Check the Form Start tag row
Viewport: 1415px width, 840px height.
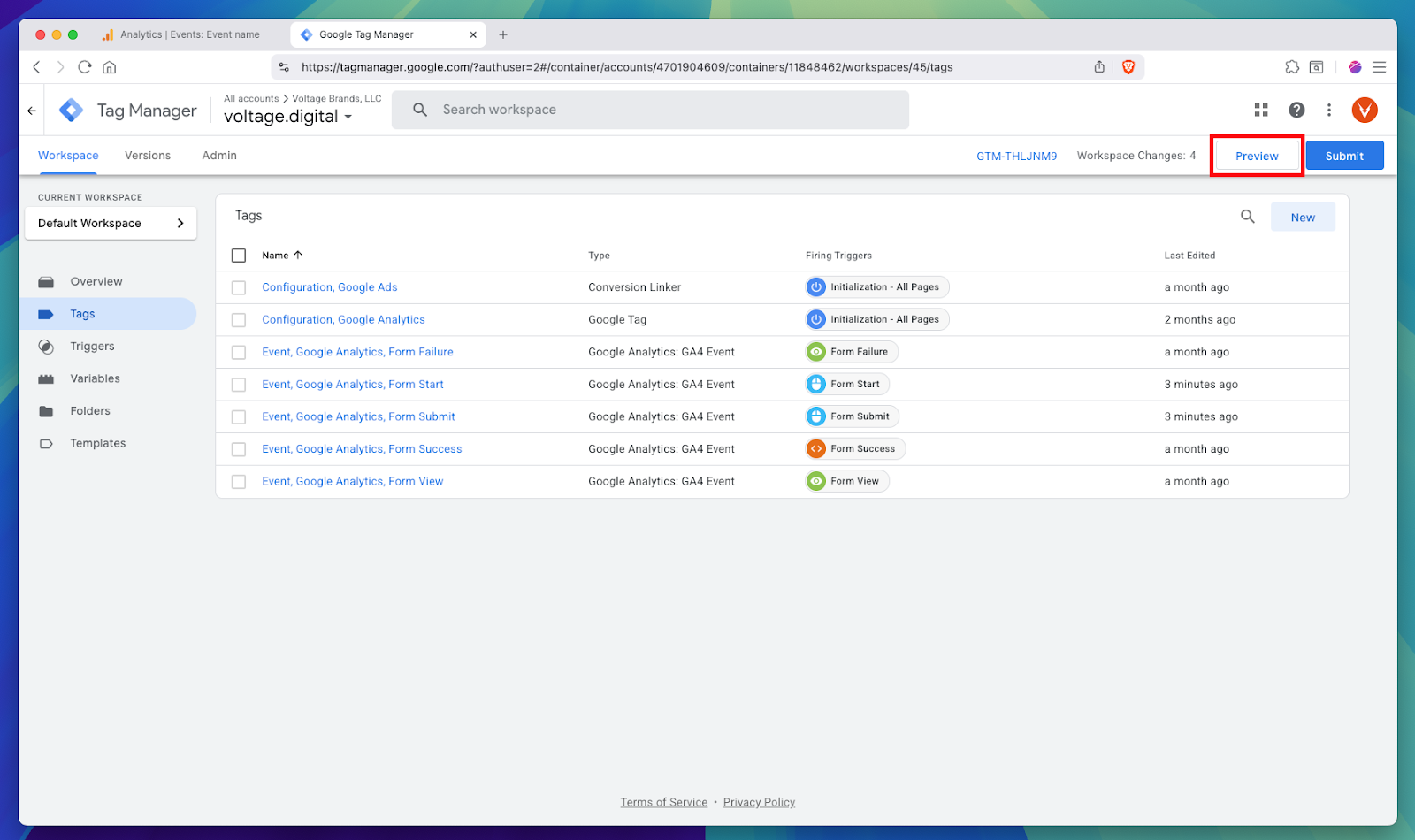239,385
